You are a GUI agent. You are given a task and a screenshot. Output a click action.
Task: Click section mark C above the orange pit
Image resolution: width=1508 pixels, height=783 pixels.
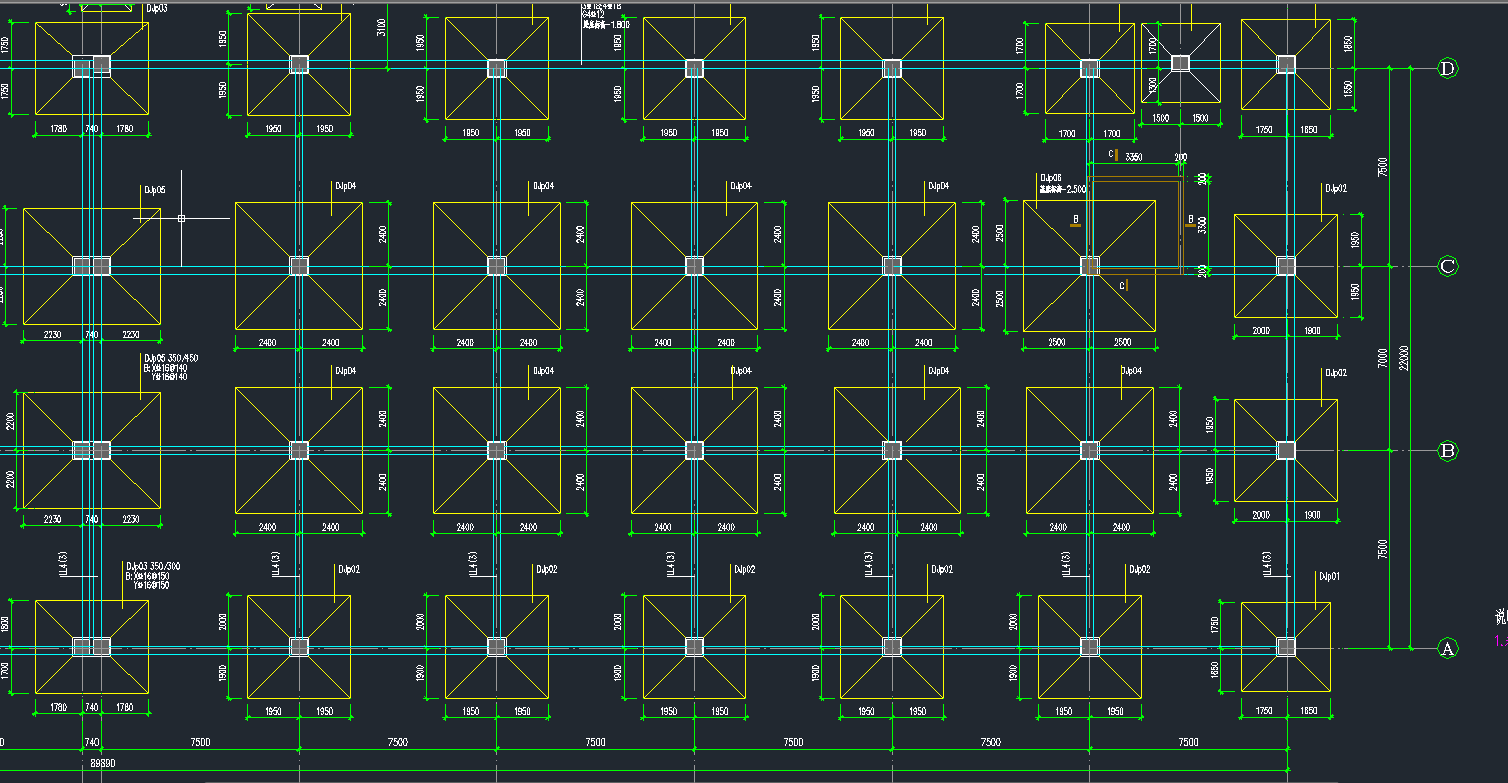pyautogui.click(x=1113, y=154)
